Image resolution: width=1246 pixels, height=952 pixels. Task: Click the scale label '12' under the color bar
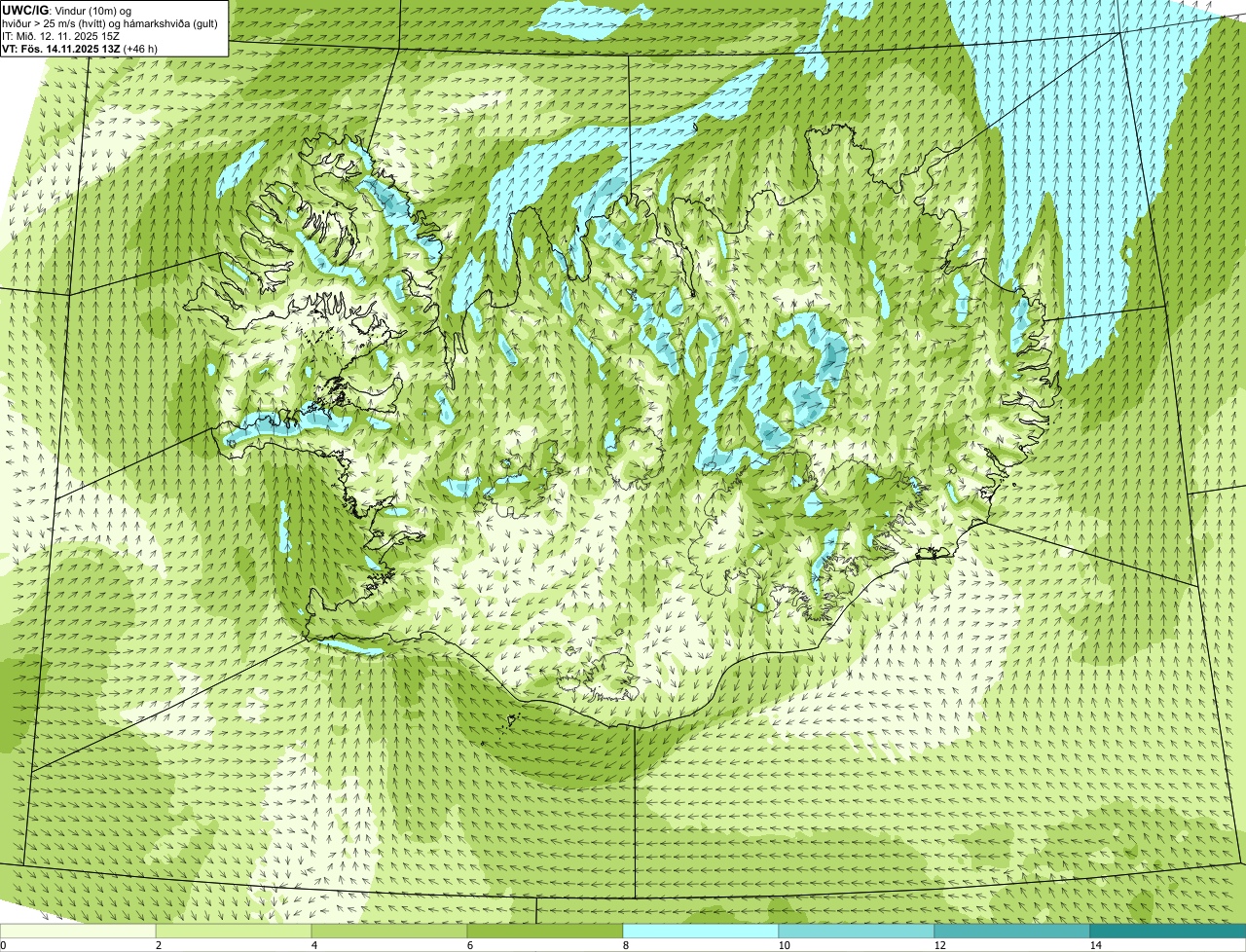click(x=938, y=945)
